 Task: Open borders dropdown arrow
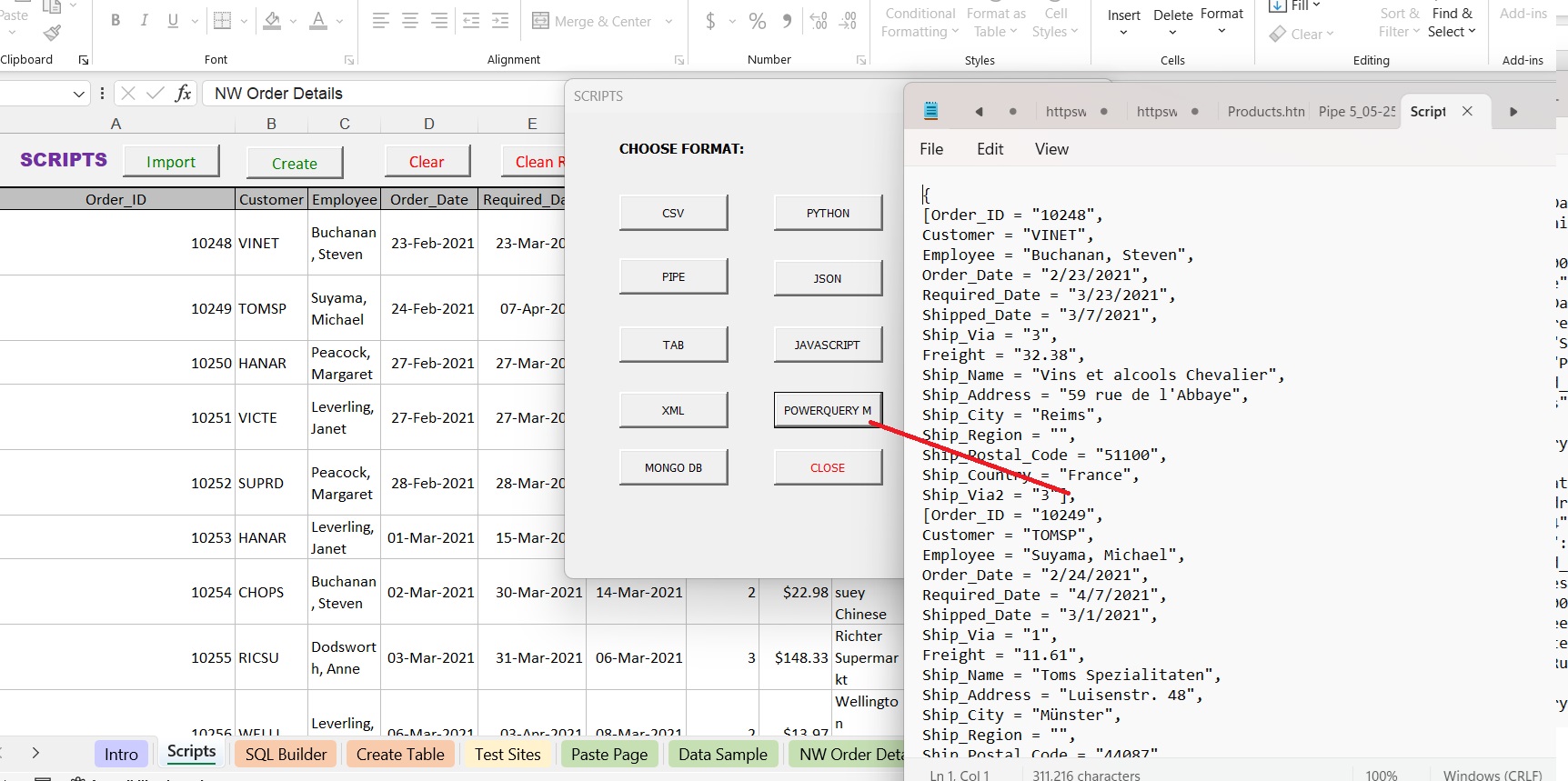point(244,21)
